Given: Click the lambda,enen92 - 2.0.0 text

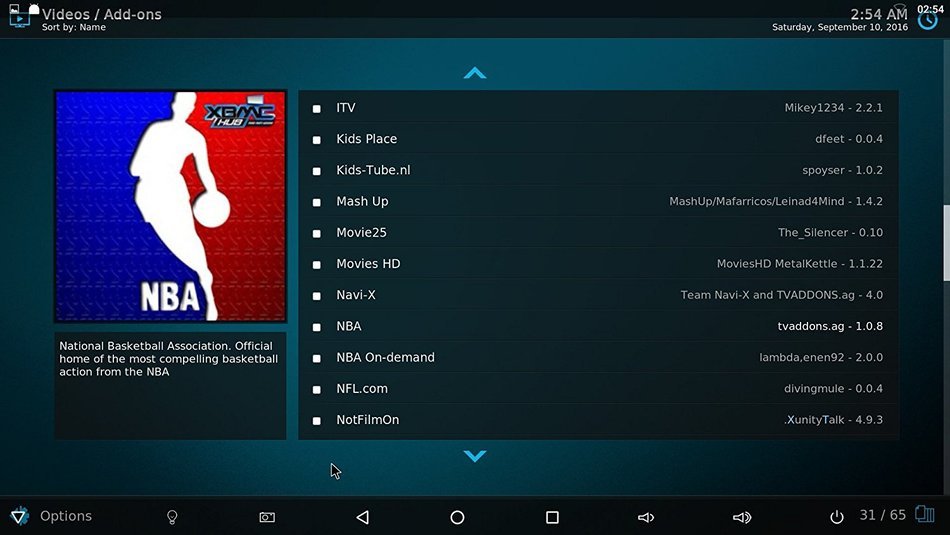Looking at the screenshot, I should [821, 357].
